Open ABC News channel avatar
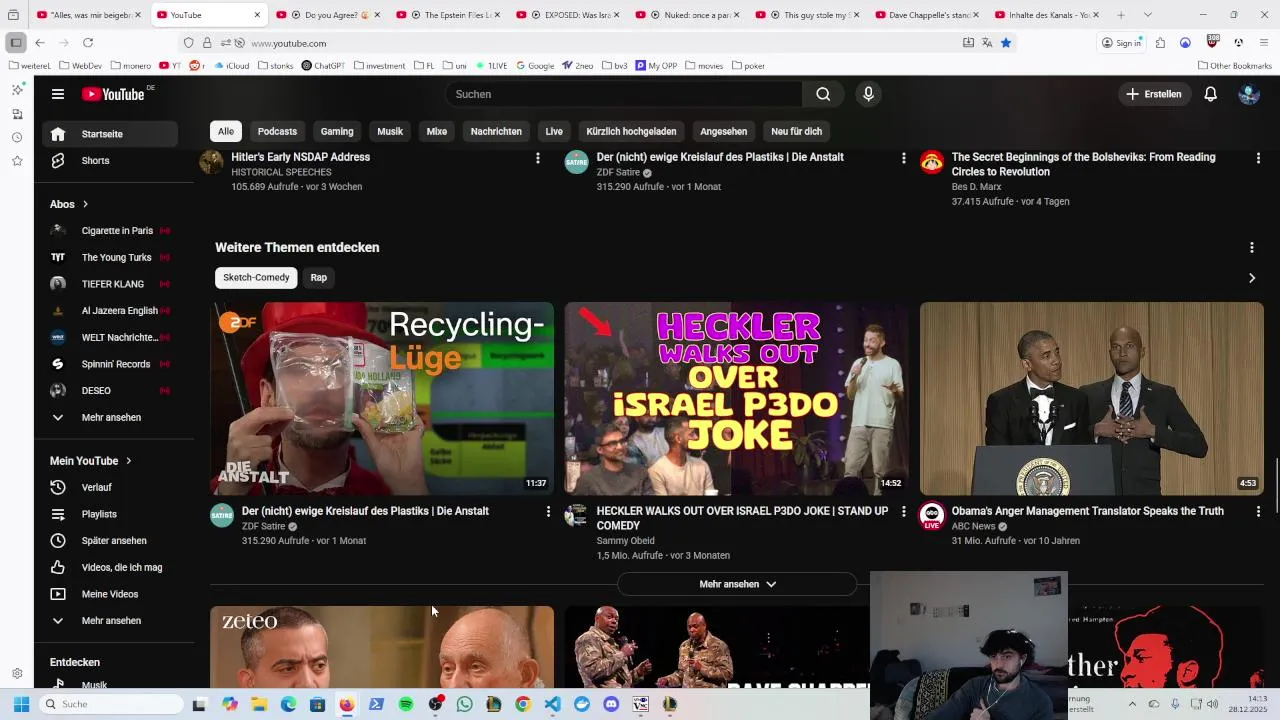 [x=932, y=516]
